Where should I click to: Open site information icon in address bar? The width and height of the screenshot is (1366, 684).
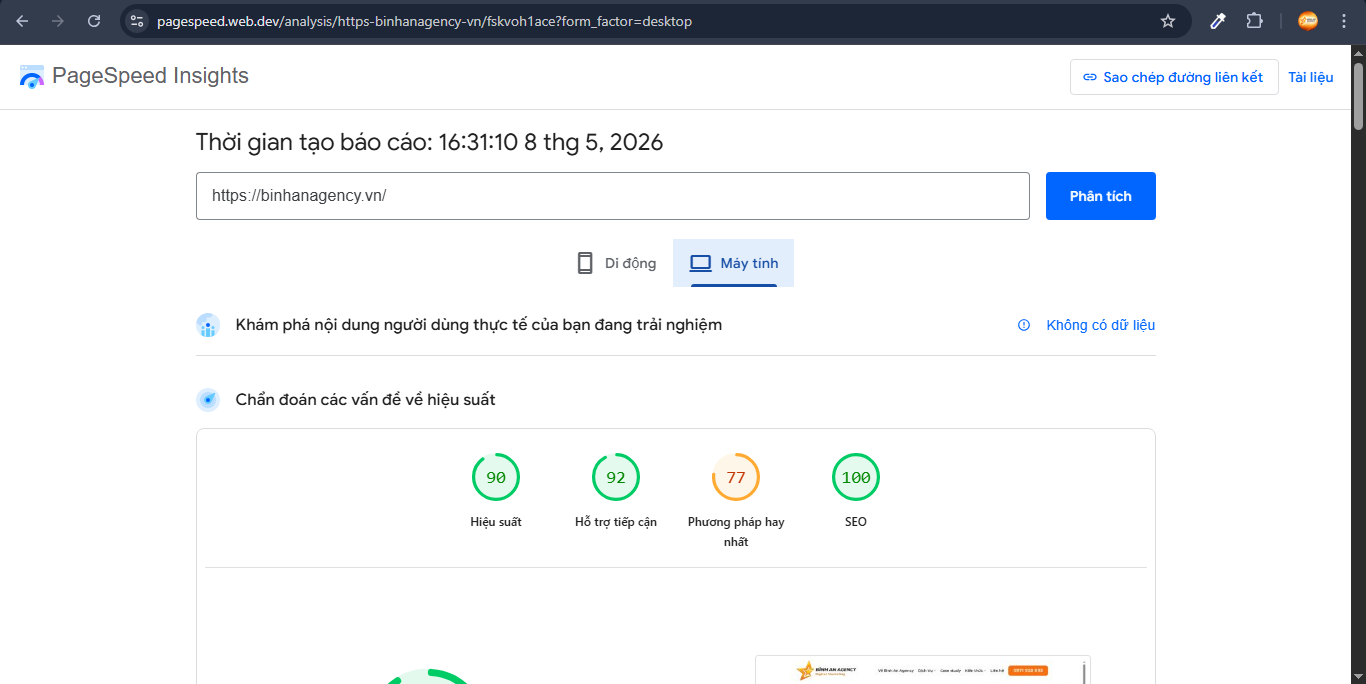click(137, 21)
